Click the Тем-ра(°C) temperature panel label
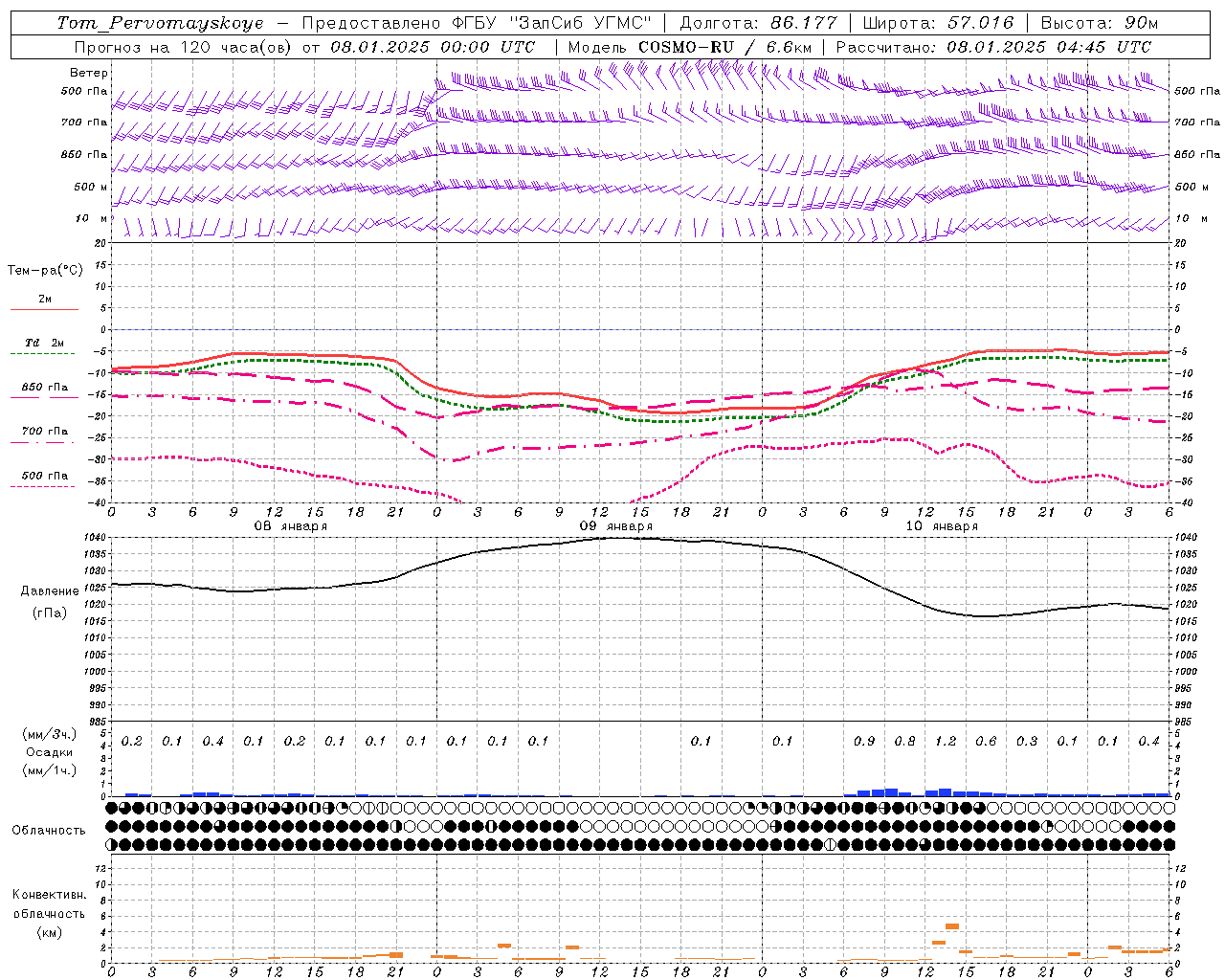 45,271
